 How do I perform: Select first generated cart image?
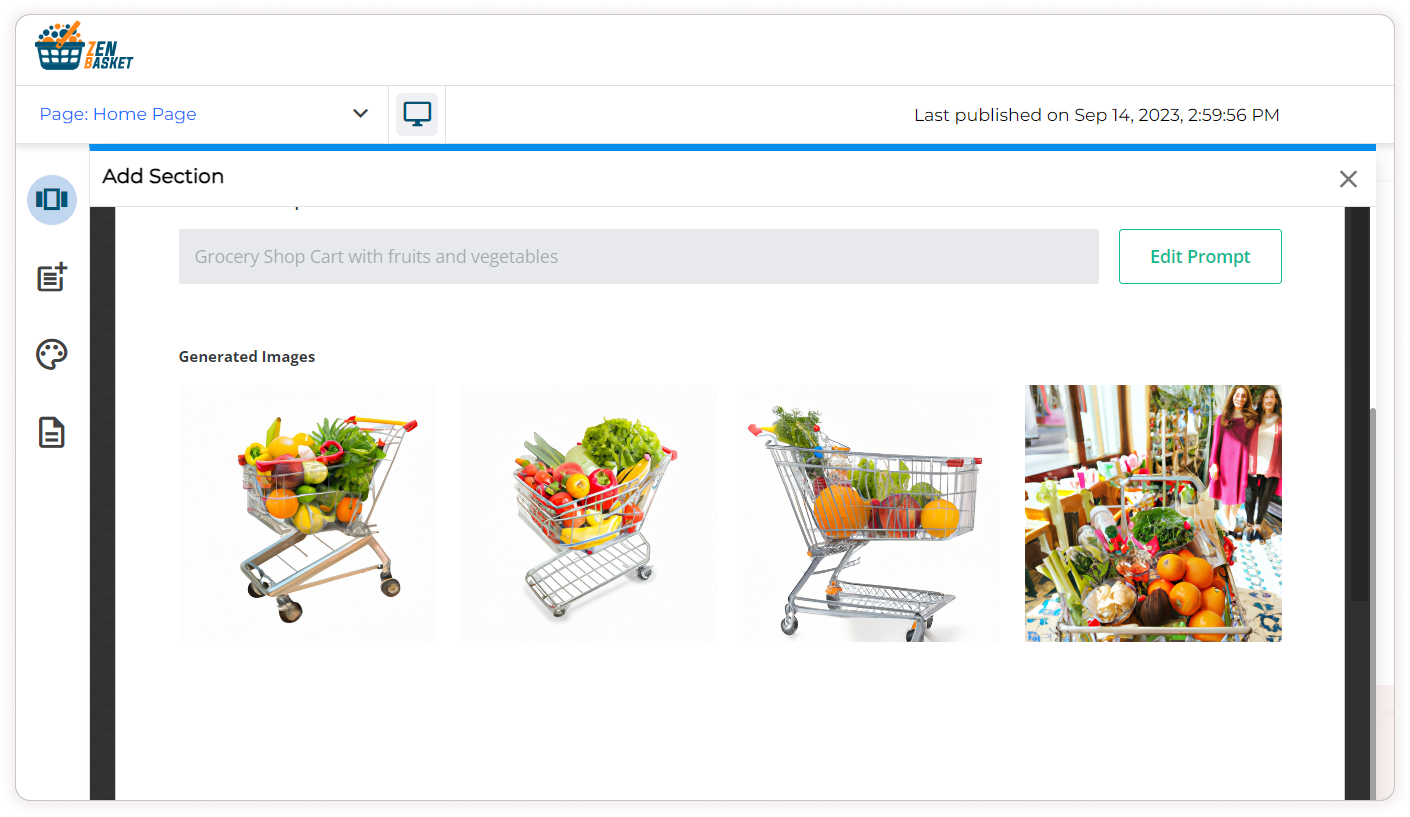(x=307, y=513)
